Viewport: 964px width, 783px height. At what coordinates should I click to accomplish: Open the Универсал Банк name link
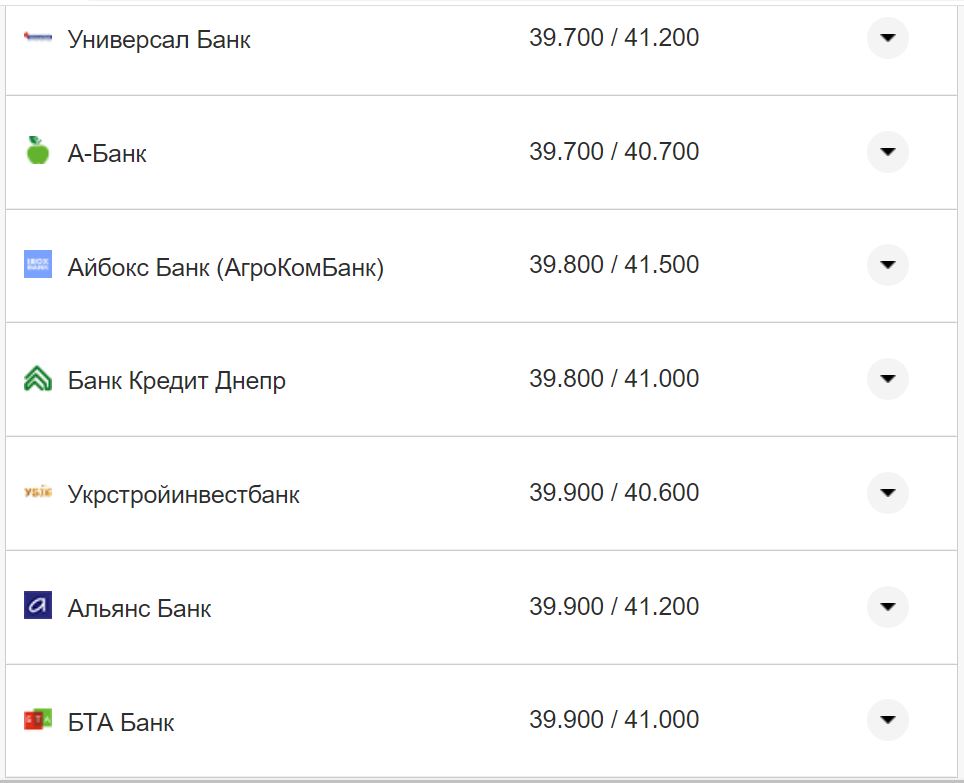(x=159, y=40)
